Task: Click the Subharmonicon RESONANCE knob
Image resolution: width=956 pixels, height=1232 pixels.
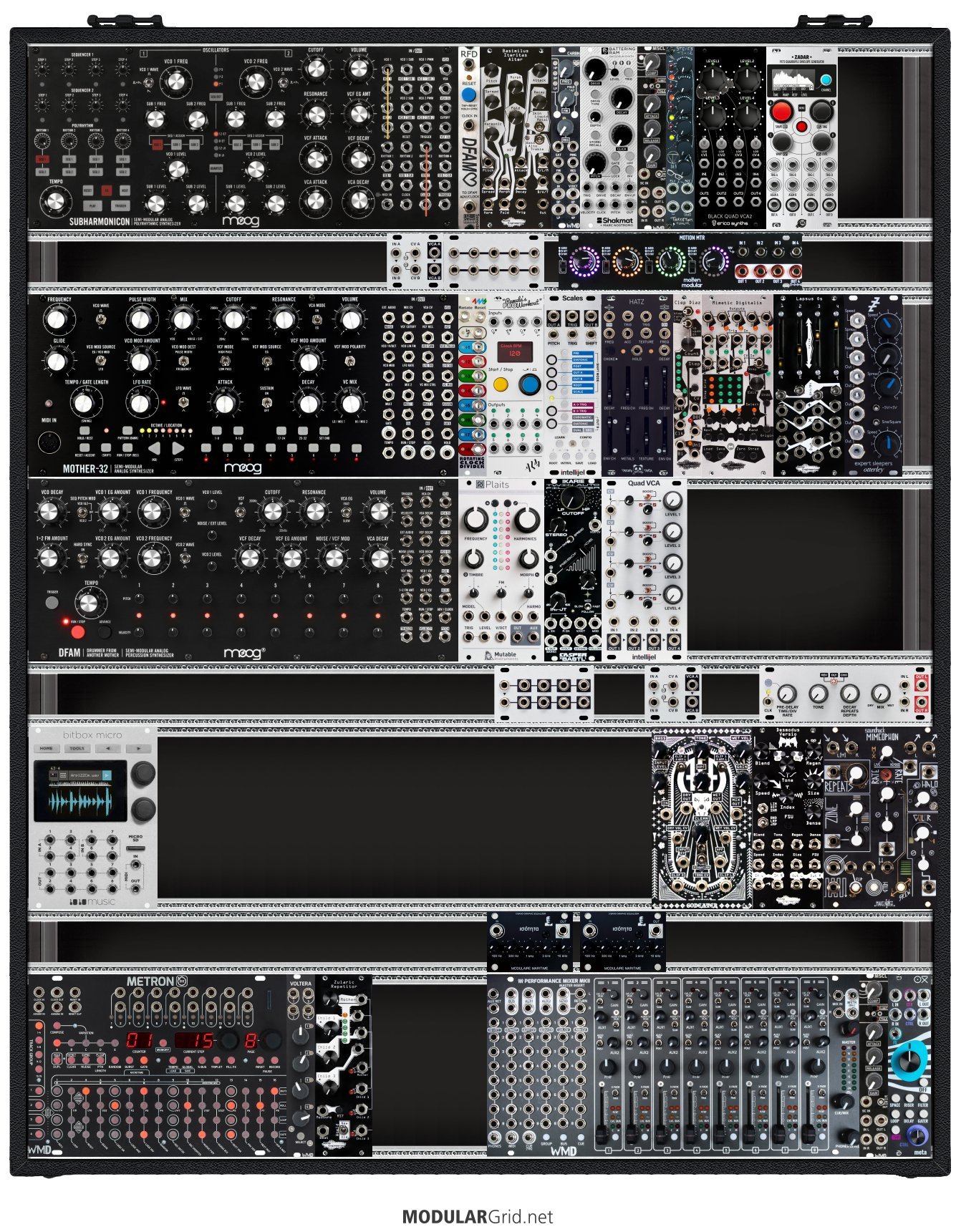Action: (315, 115)
